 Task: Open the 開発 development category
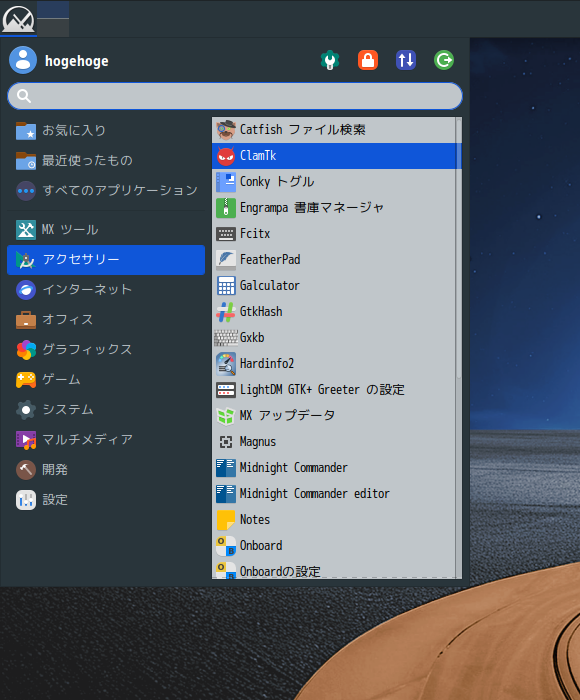(x=106, y=470)
